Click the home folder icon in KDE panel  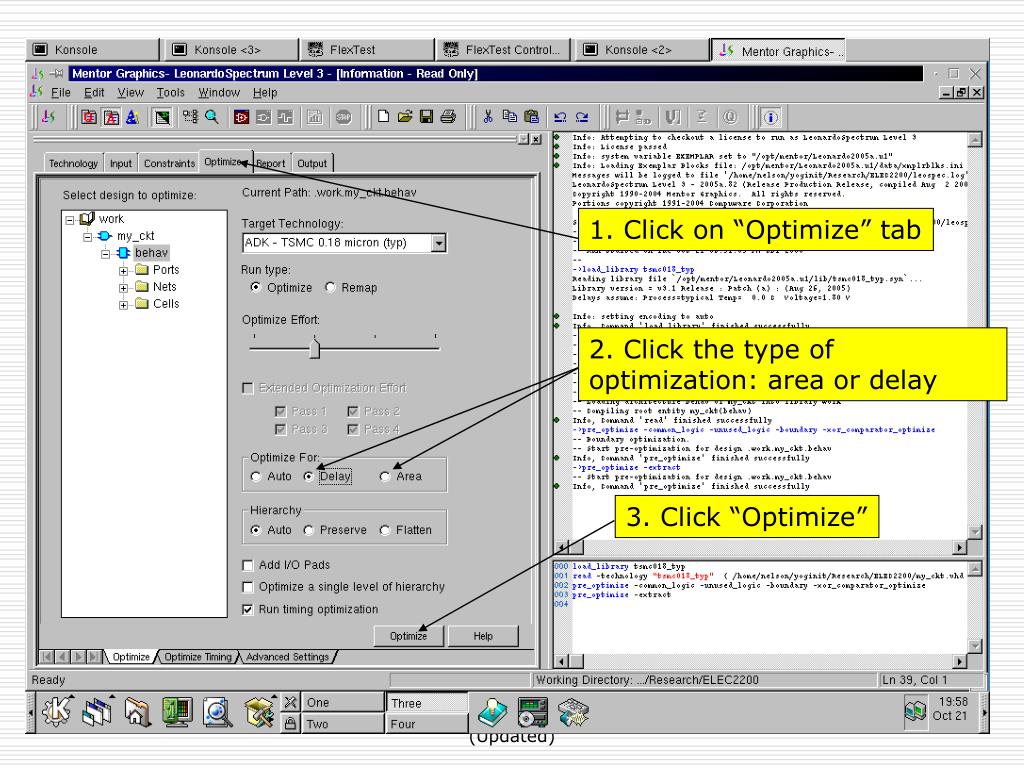coord(138,712)
